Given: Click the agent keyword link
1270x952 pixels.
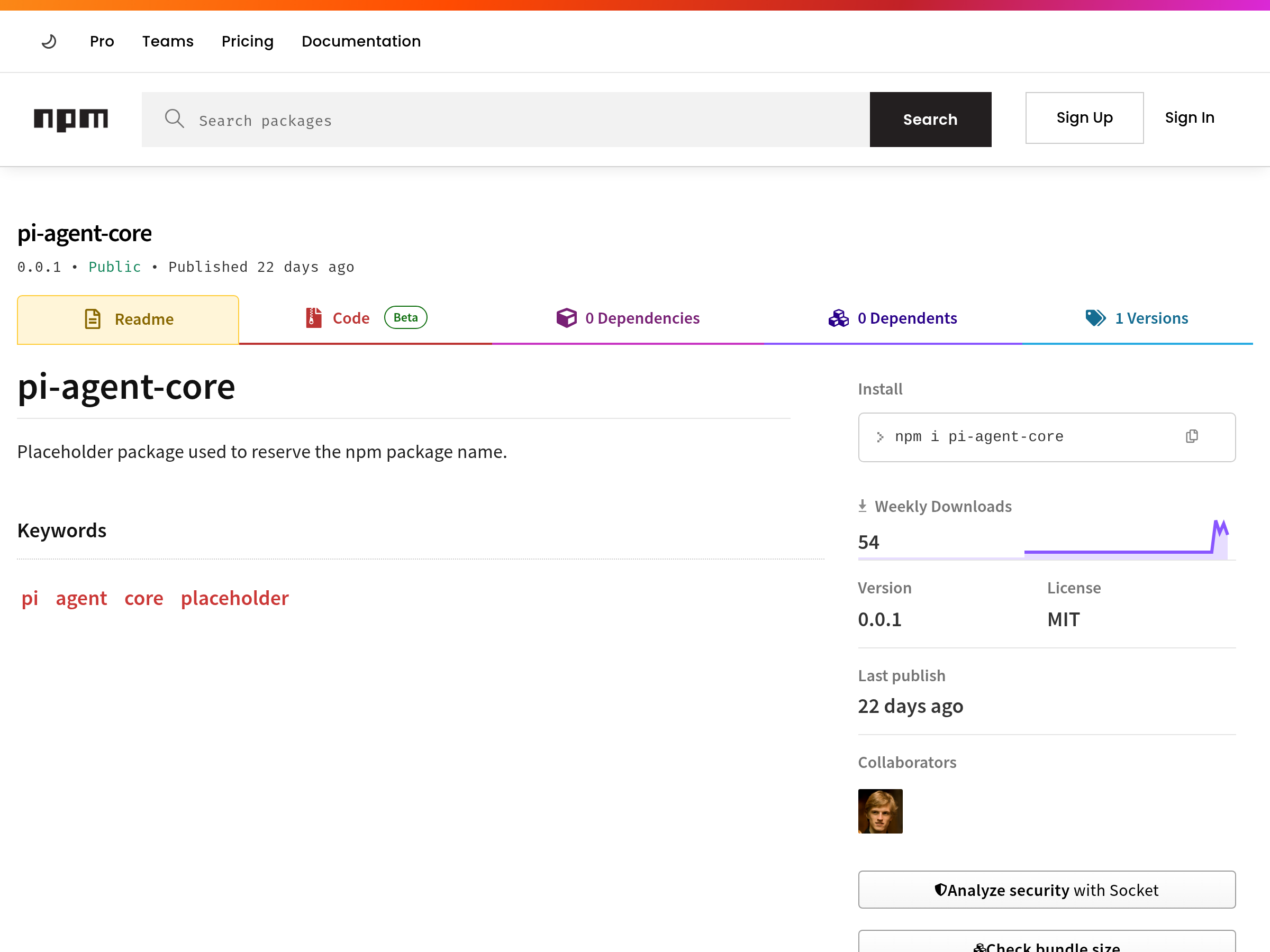Looking at the screenshot, I should [x=81, y=598].
